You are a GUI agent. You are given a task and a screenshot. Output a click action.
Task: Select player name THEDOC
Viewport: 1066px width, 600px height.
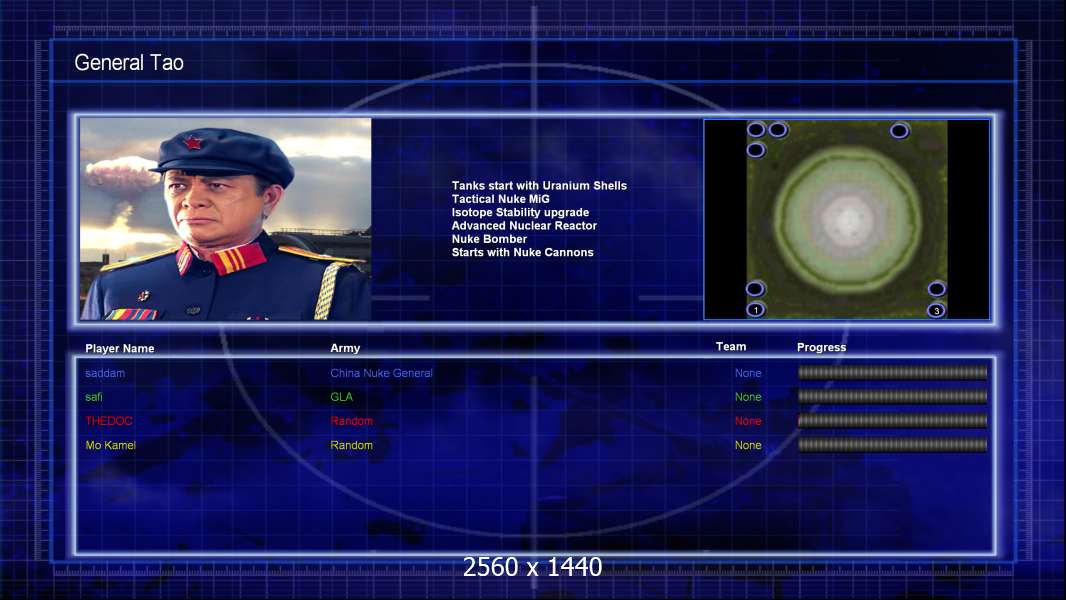(108, 421)
